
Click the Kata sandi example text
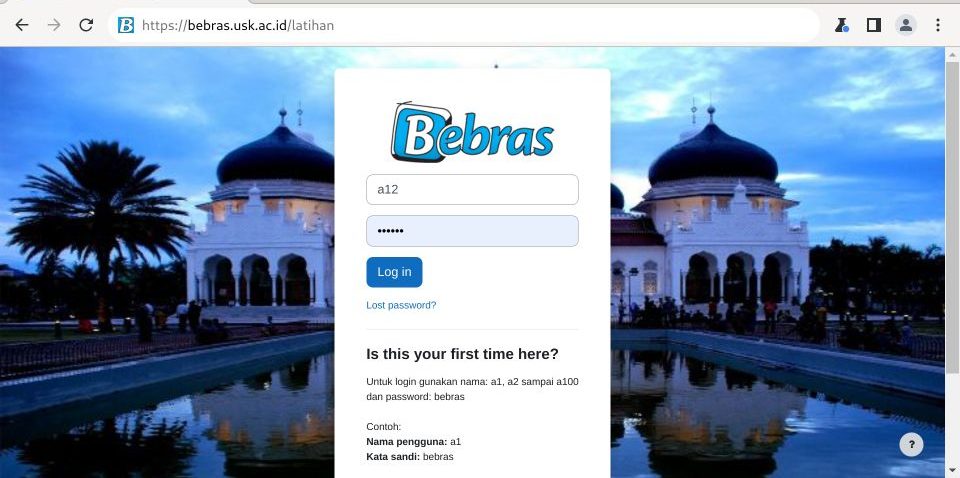tap(410, 457)
